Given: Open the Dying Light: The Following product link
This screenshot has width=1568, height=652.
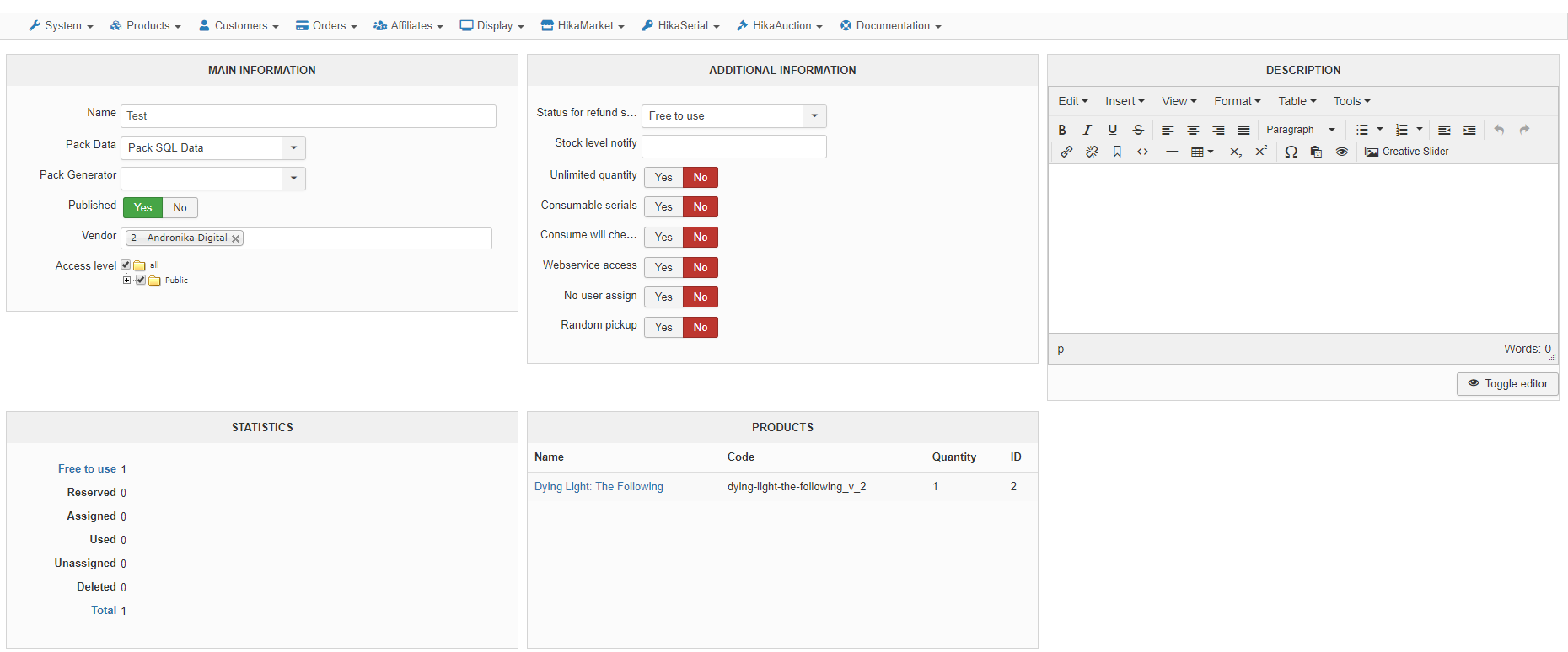Looking at the screenshot, I should click(x=599, y=487).
